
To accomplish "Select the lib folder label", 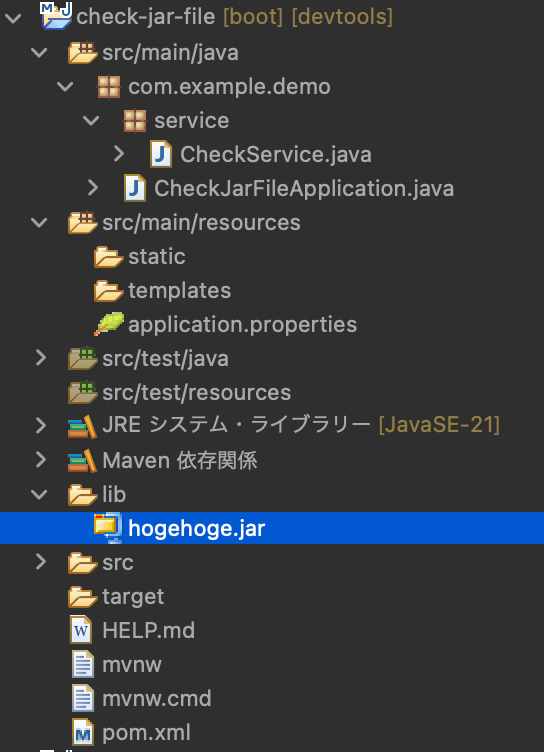I will pyautogui.click(x=114, y=494).
